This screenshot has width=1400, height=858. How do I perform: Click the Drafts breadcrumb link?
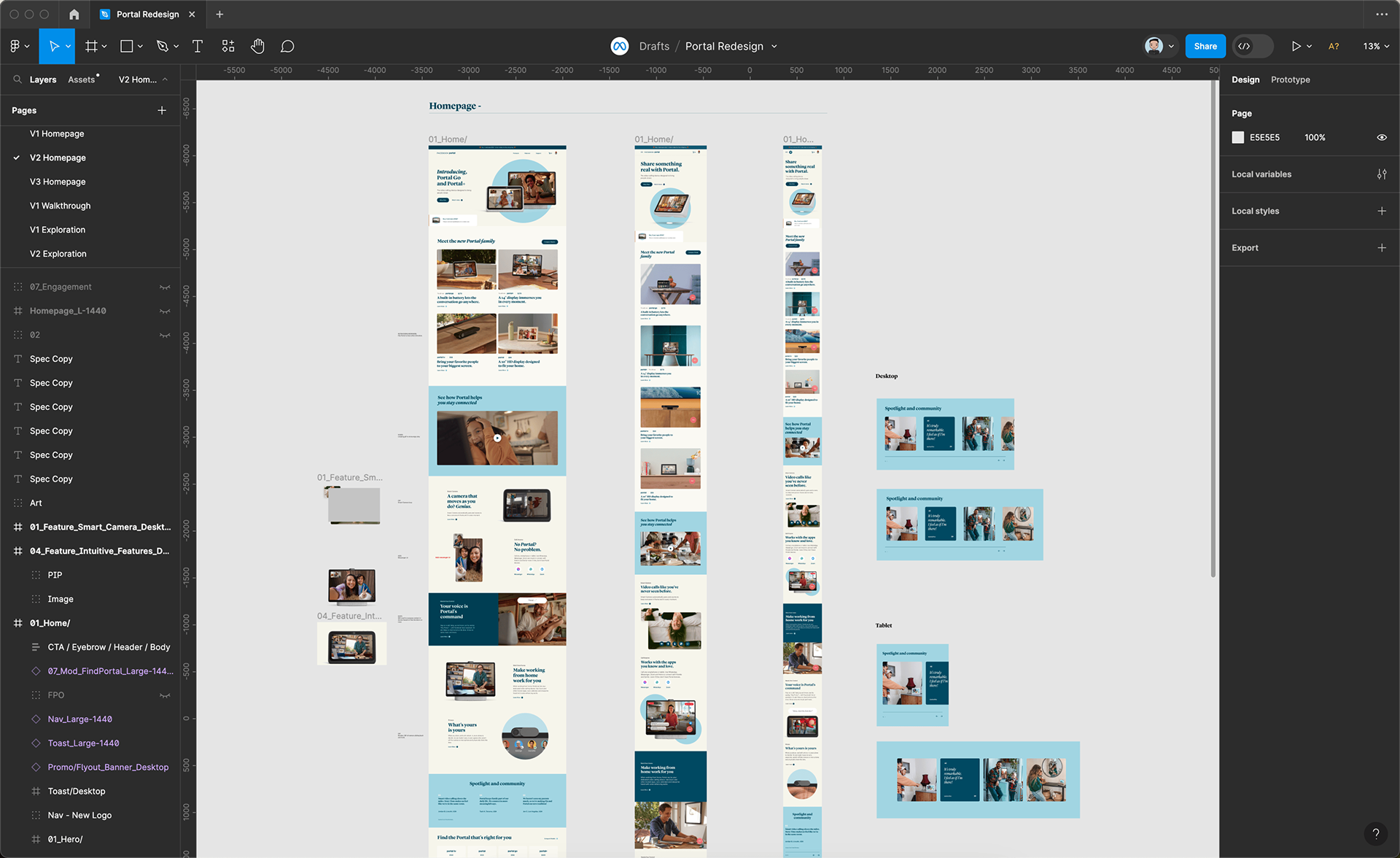654,46
